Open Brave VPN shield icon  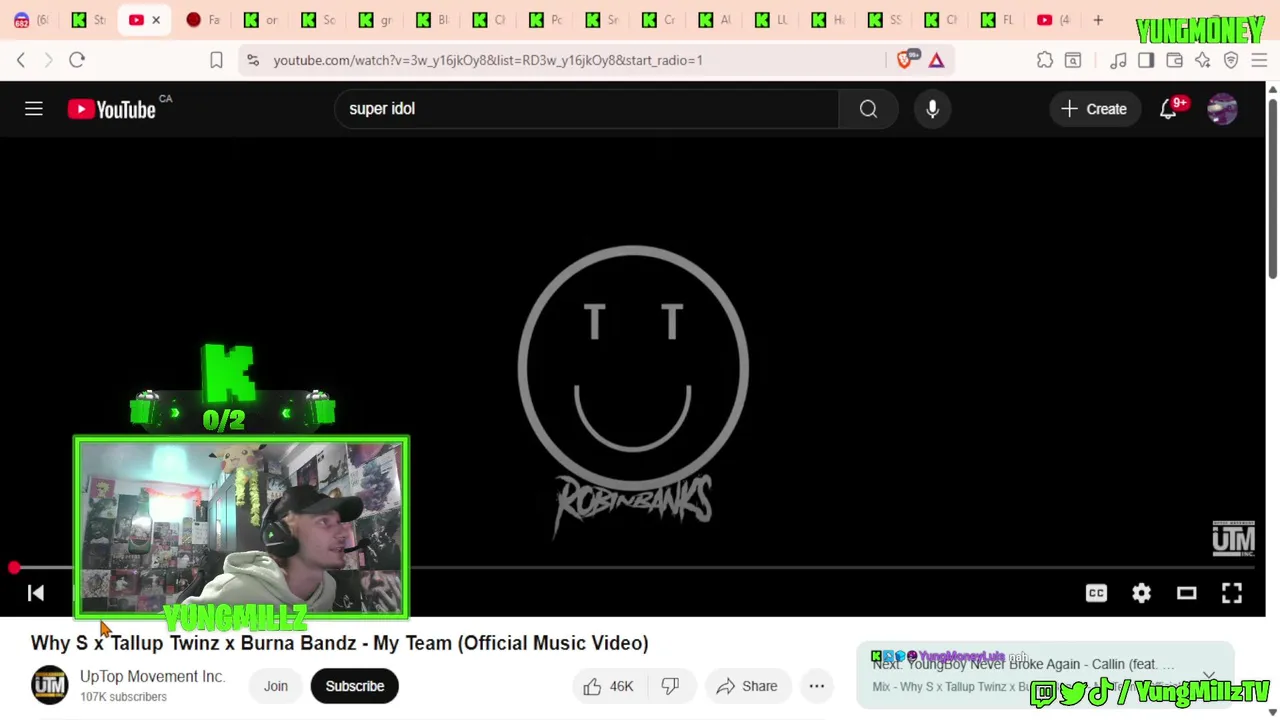point(1231,60)
